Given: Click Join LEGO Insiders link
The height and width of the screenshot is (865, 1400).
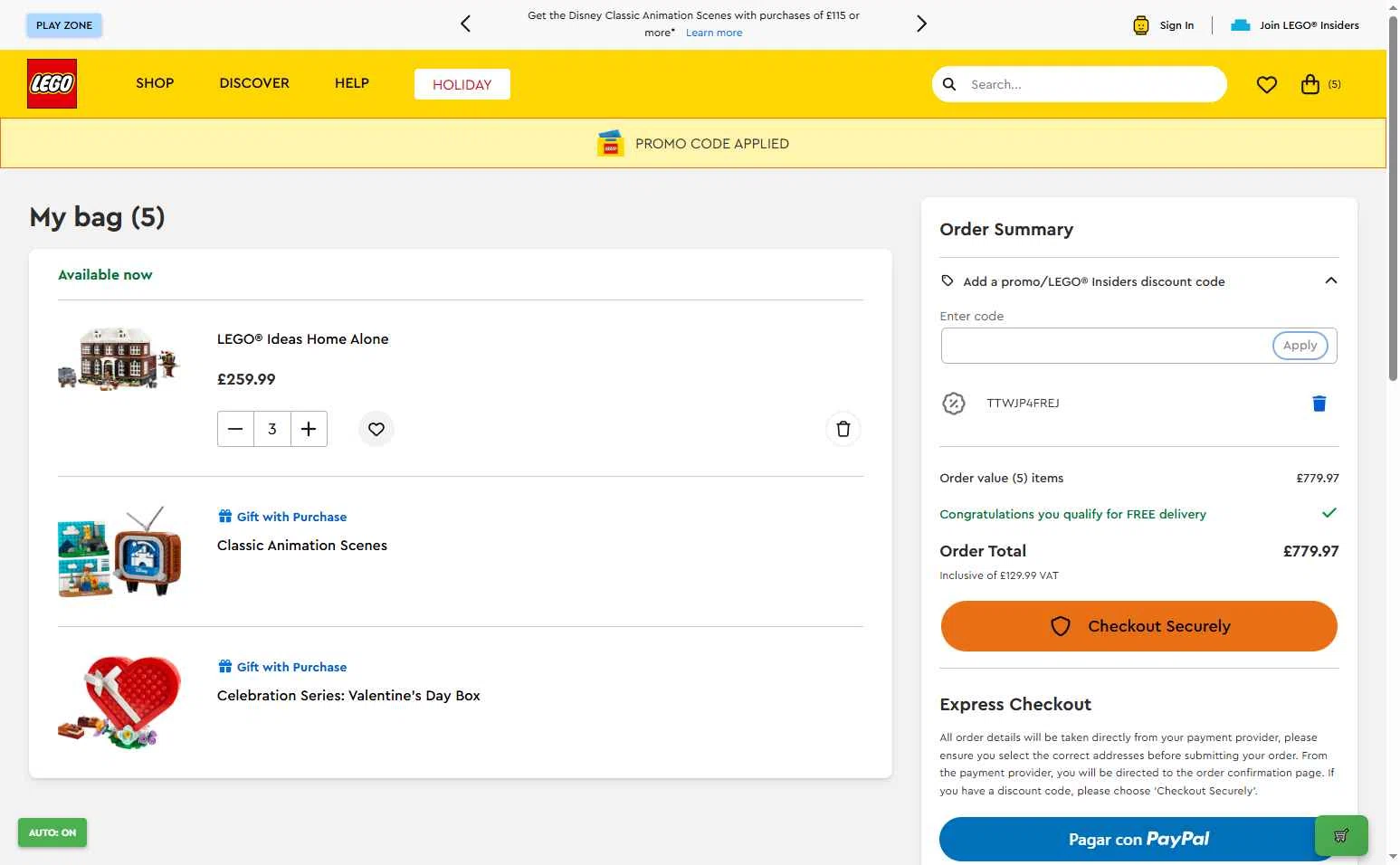Looking at the screenshot, I should 1310,25.
